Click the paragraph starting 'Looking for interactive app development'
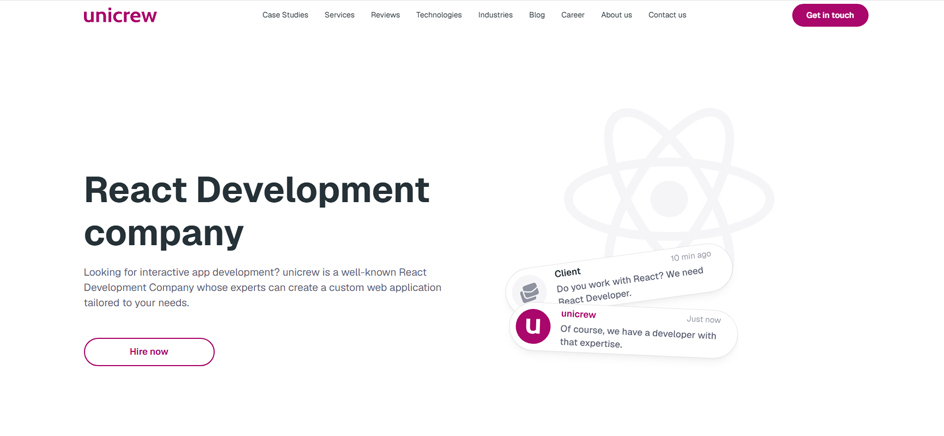The image size is (944, 436). (262, 287)
